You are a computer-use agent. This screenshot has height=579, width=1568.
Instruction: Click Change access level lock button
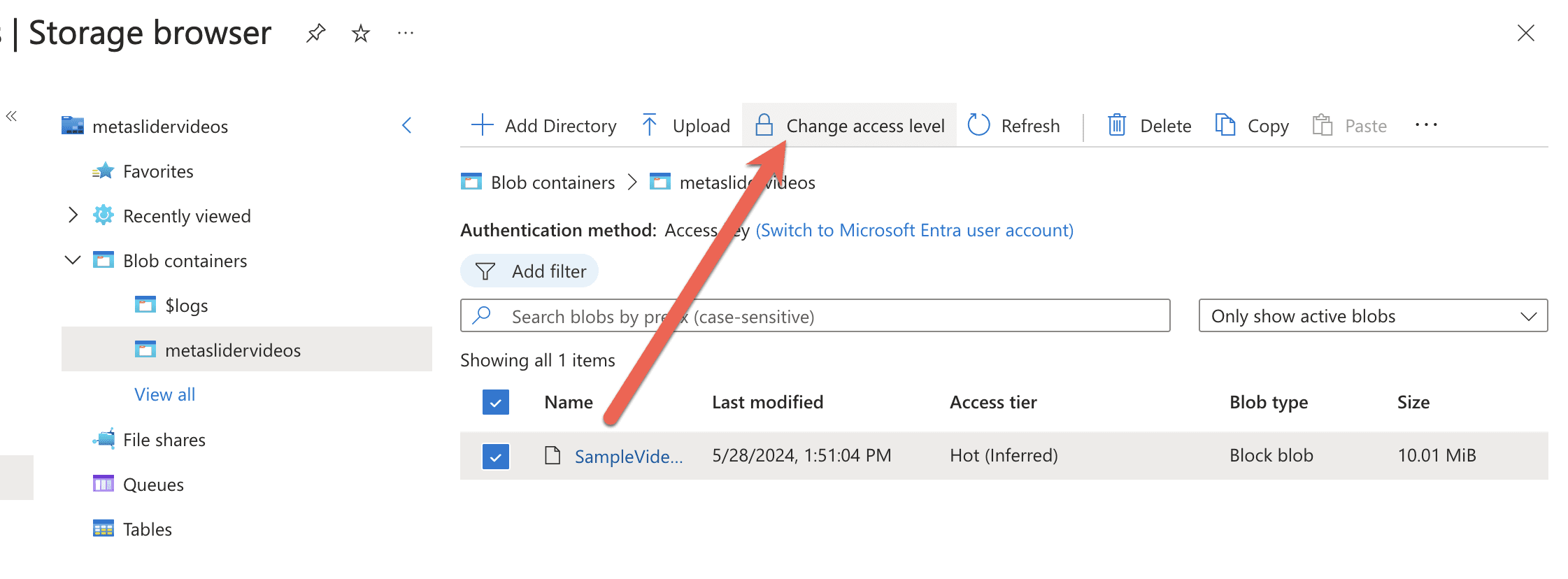(x=850, y=125)
